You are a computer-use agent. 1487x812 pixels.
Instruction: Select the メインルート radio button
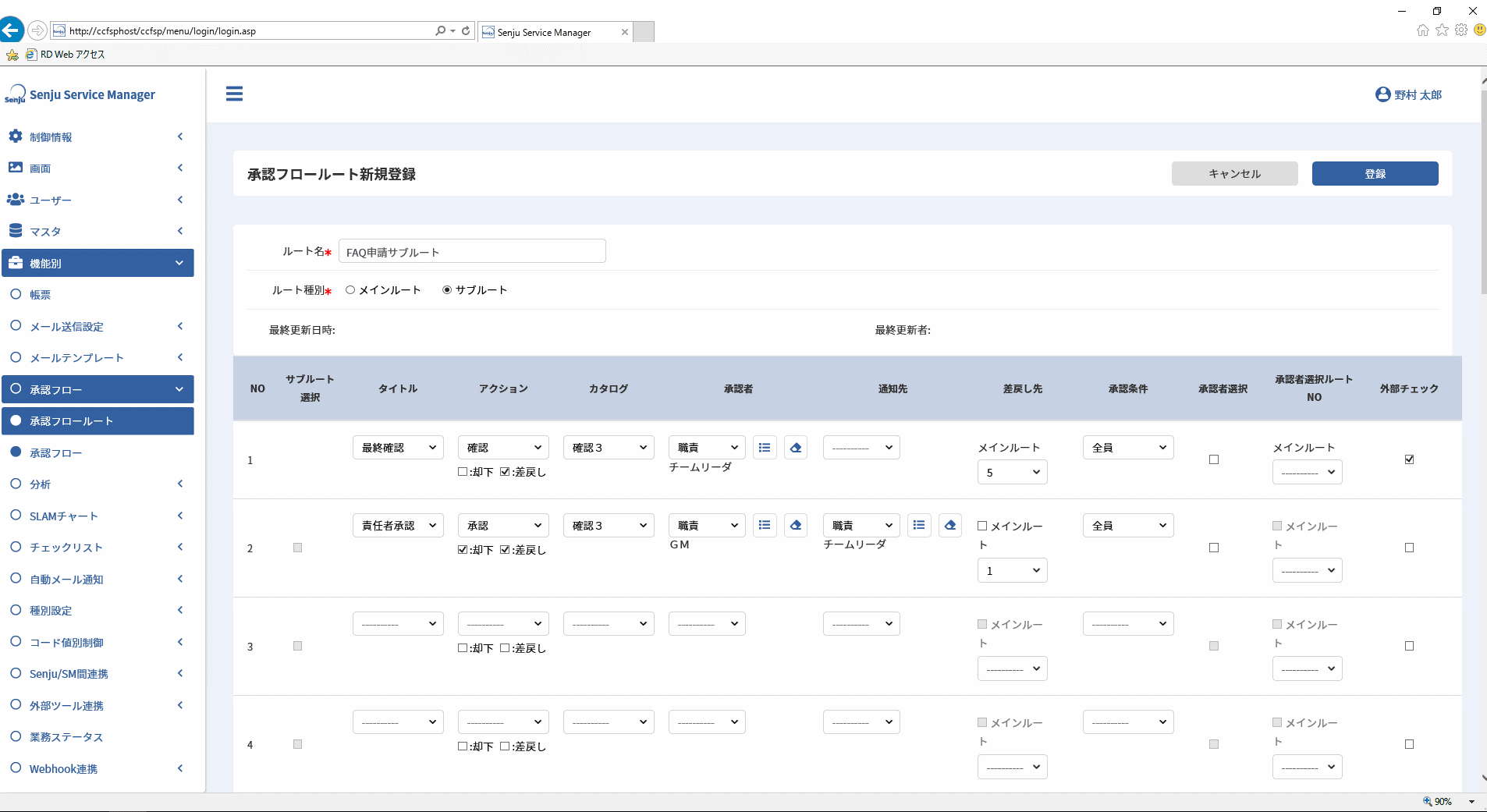[x=350, y=290]
